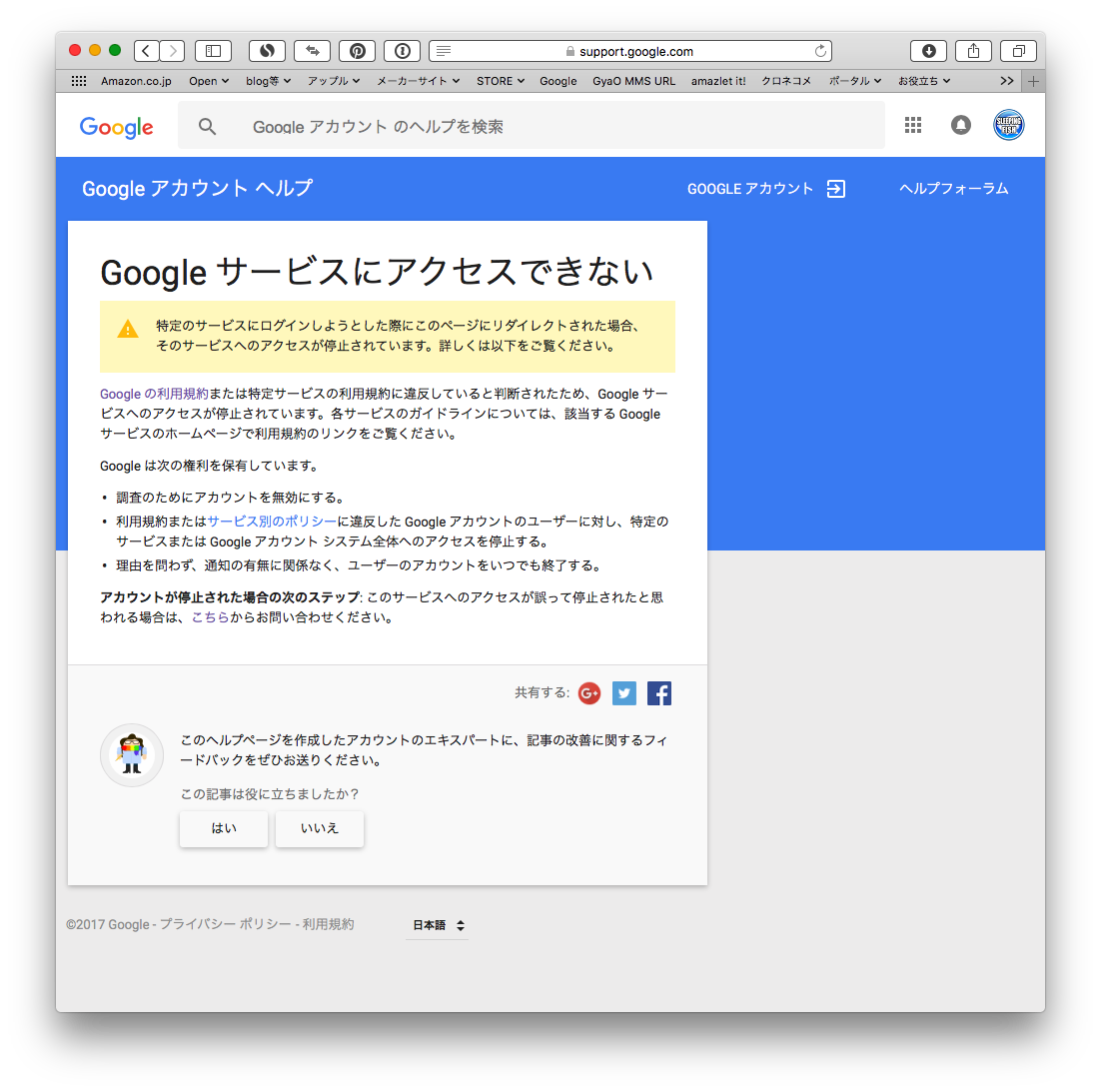Focus the Google アカウント help search field

click(x=531, y=127)
